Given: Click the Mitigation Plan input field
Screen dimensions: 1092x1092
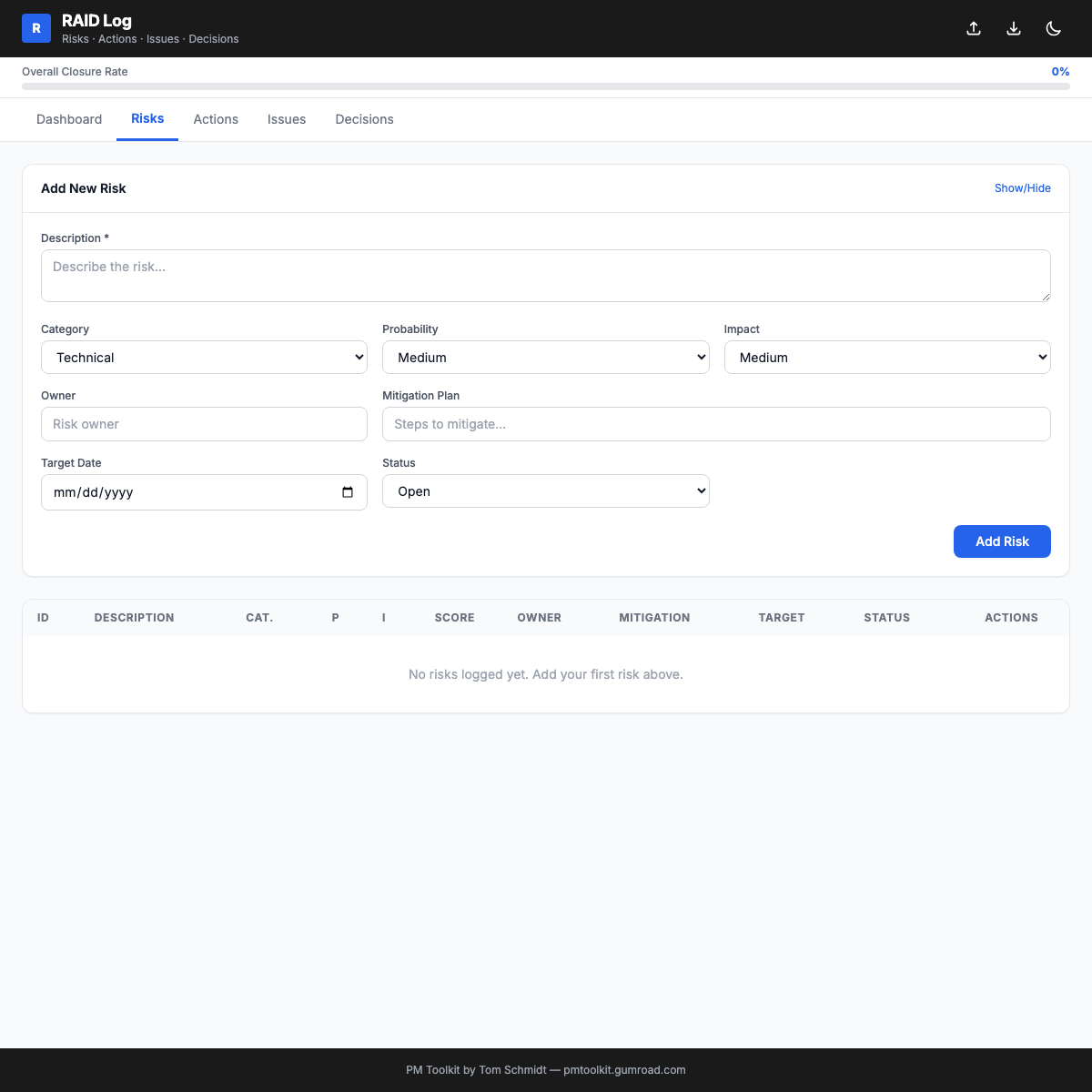Looking at the screenshot, I should point(716,424).
